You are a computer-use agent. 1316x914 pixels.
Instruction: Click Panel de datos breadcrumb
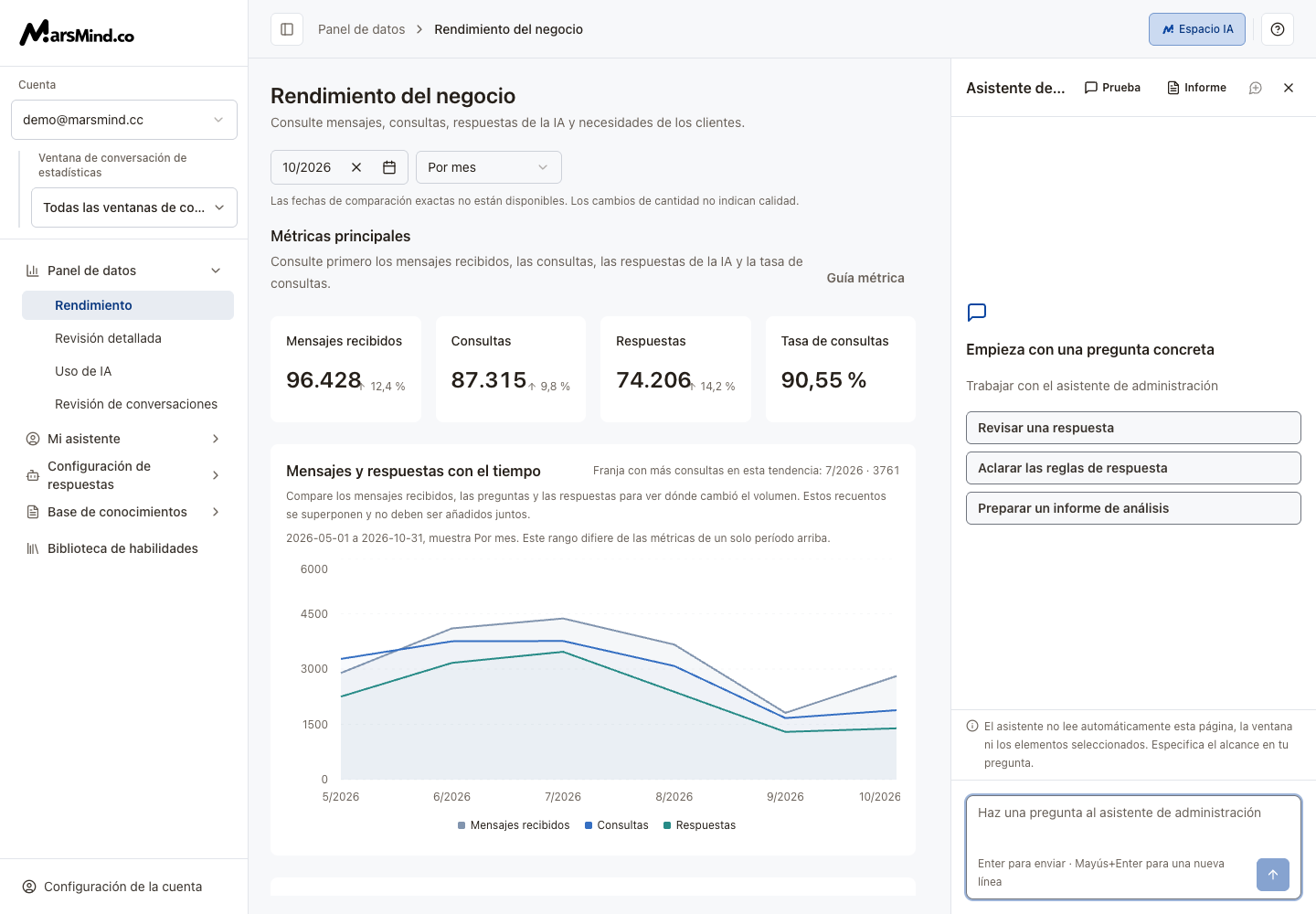362,29
